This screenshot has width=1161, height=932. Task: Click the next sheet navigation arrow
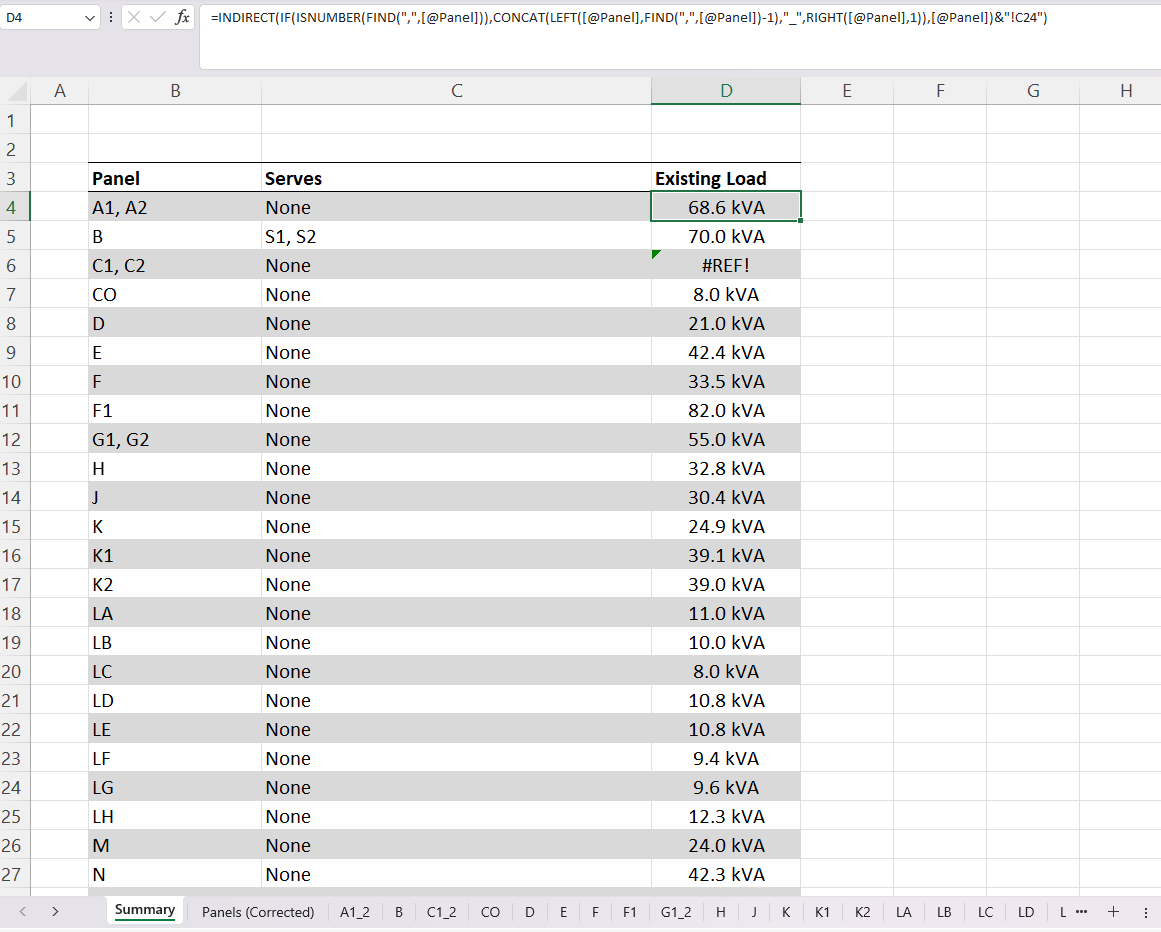(x=56, y=911)
